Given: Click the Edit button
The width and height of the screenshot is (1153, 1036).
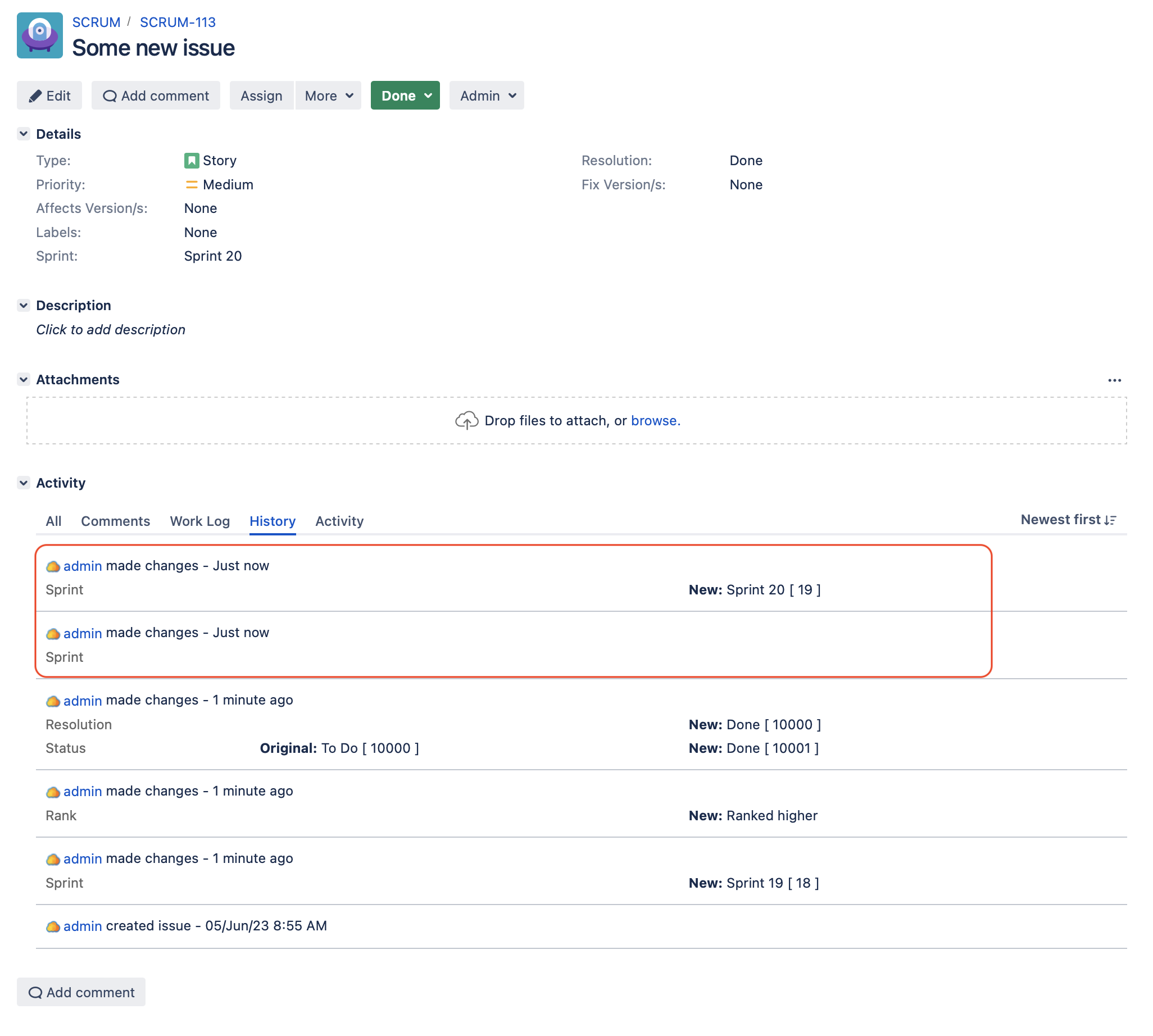Looking at the screenshot, I should (x=49, y=96).
